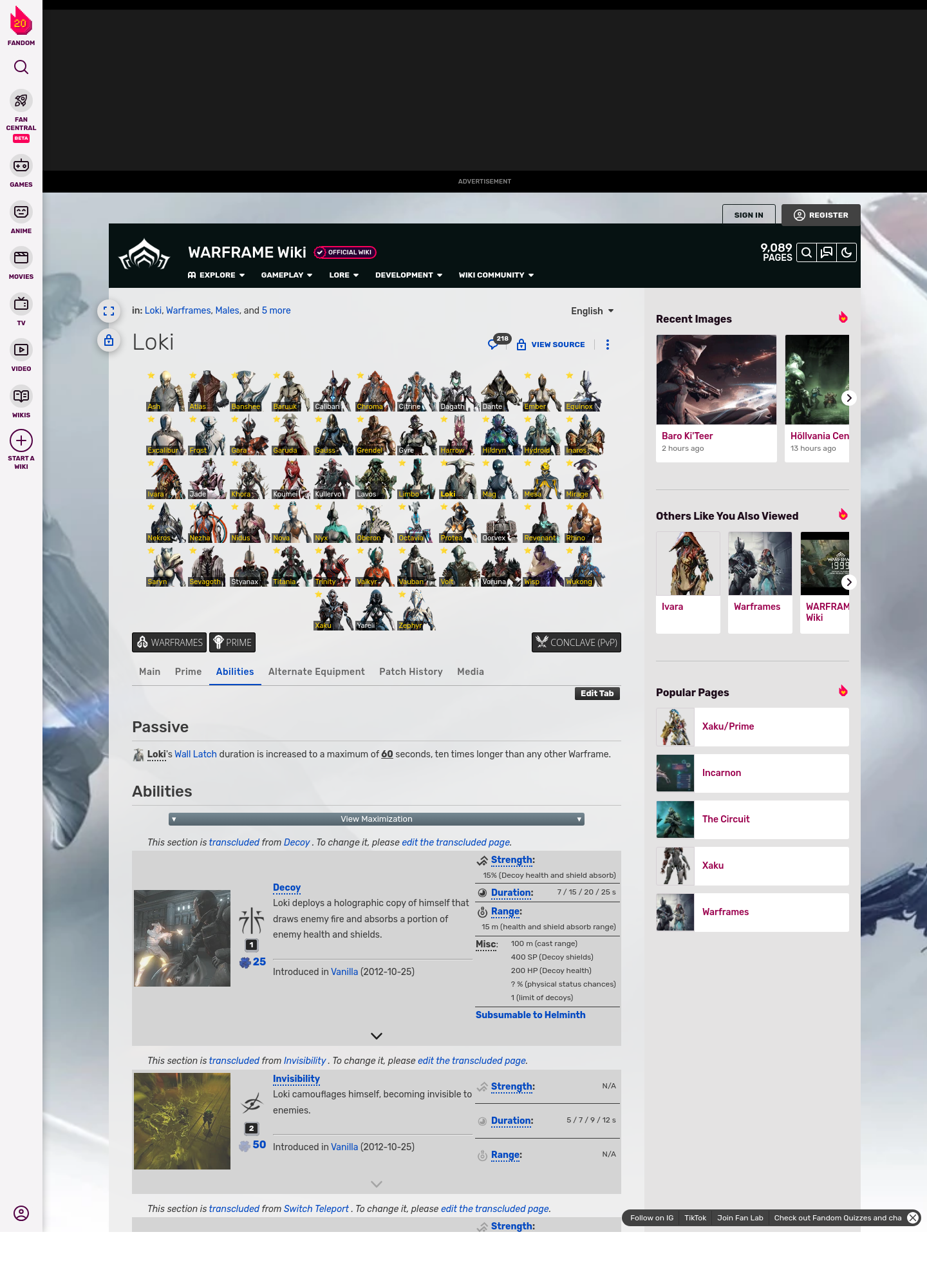
Task: Open English language dropdown
Action: pos(592,311)
